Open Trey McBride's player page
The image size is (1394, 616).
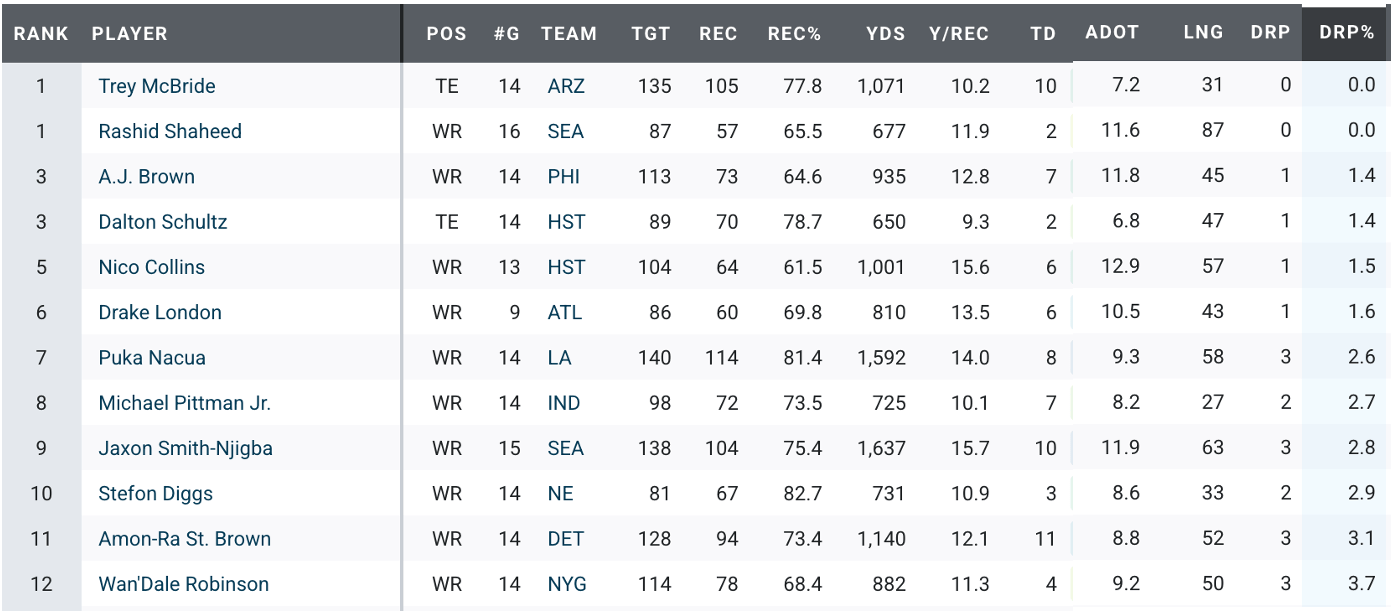point(157,86)
